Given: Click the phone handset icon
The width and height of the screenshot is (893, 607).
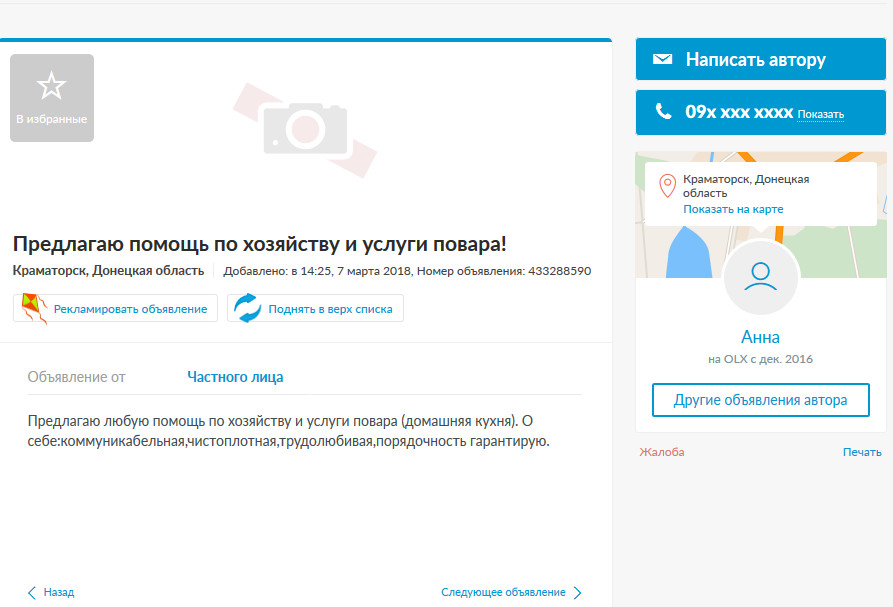Looking at the screenshot, I should click(x=663, y=111).
